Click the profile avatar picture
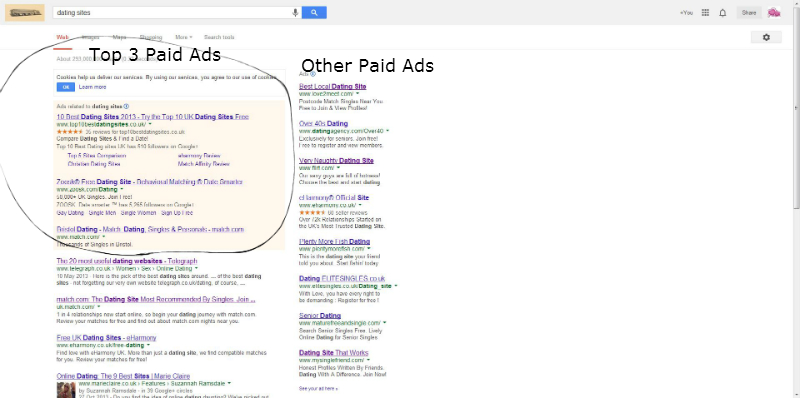This screenshot has width=800, height=398. click(774, 13)
